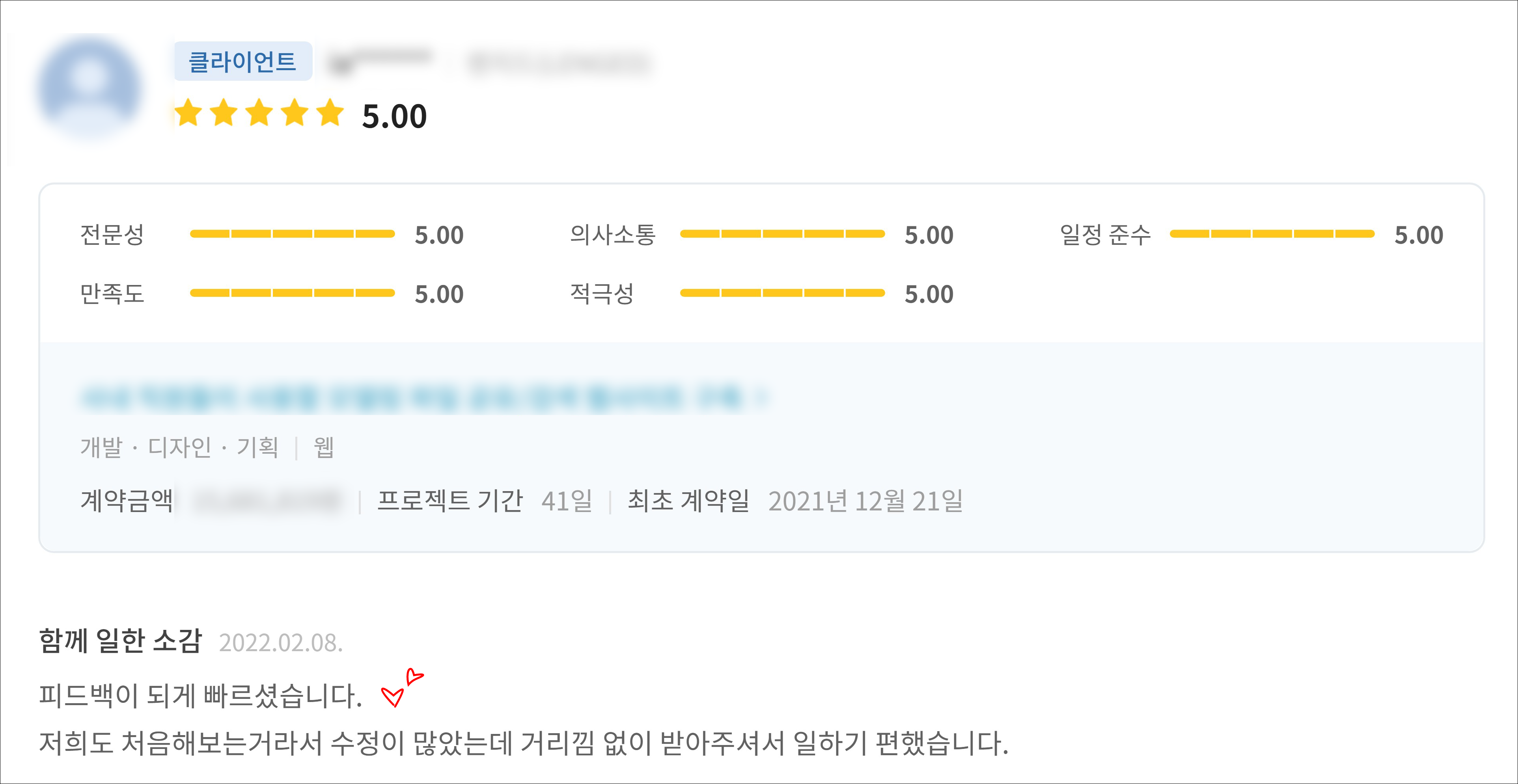Click the 일정 준수 rating bar
This screenshot has height=784, width=1518.
tap(1272, 234)
